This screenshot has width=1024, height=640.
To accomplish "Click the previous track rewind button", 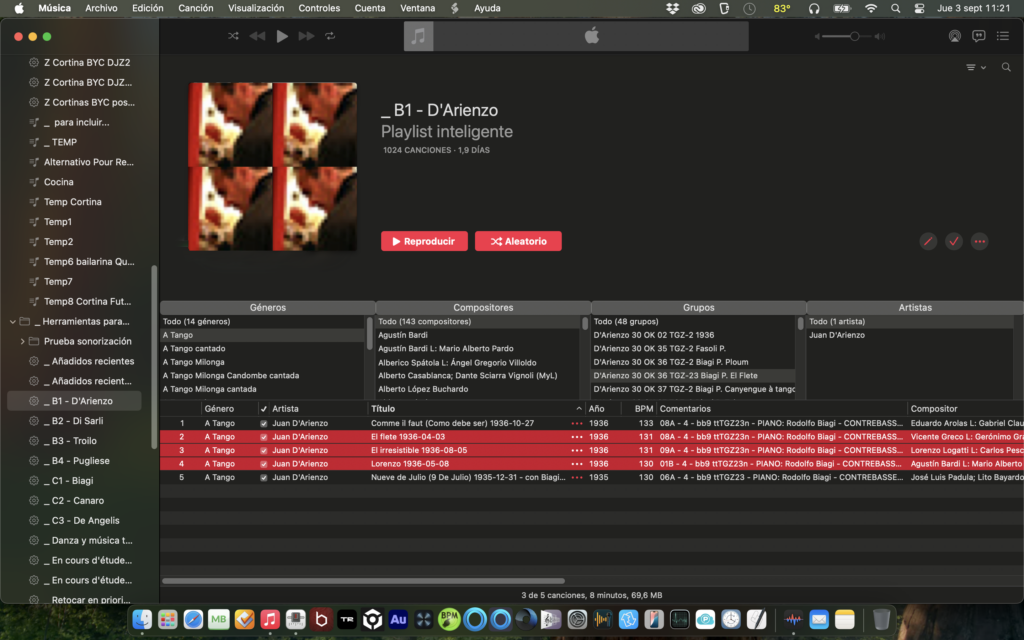I will pyautogui.click(x=257, y=36).
